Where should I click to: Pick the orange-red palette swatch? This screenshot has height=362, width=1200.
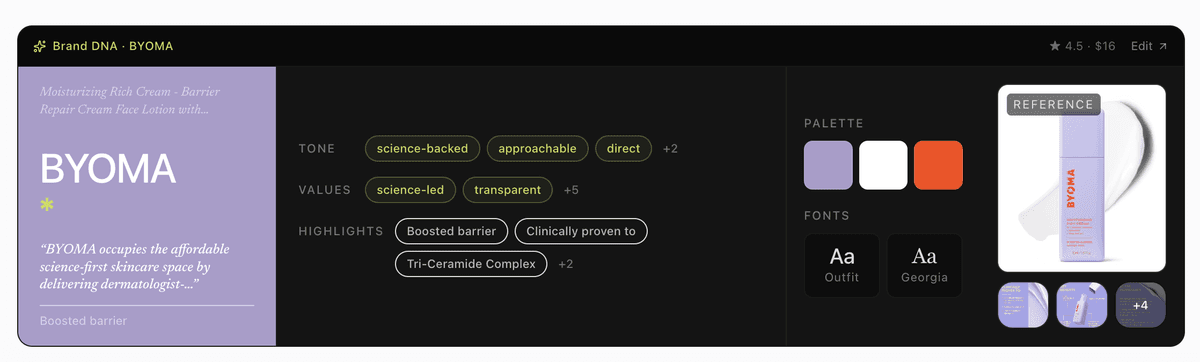coord(938,165)
